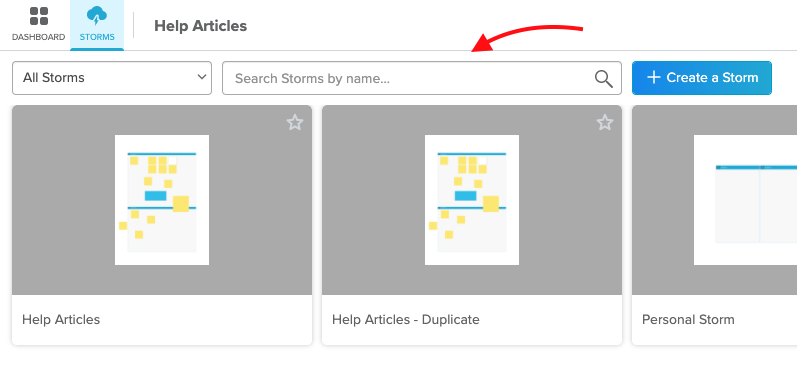
Task: Open the Help Articles title link
Action: tap(61, 320)
